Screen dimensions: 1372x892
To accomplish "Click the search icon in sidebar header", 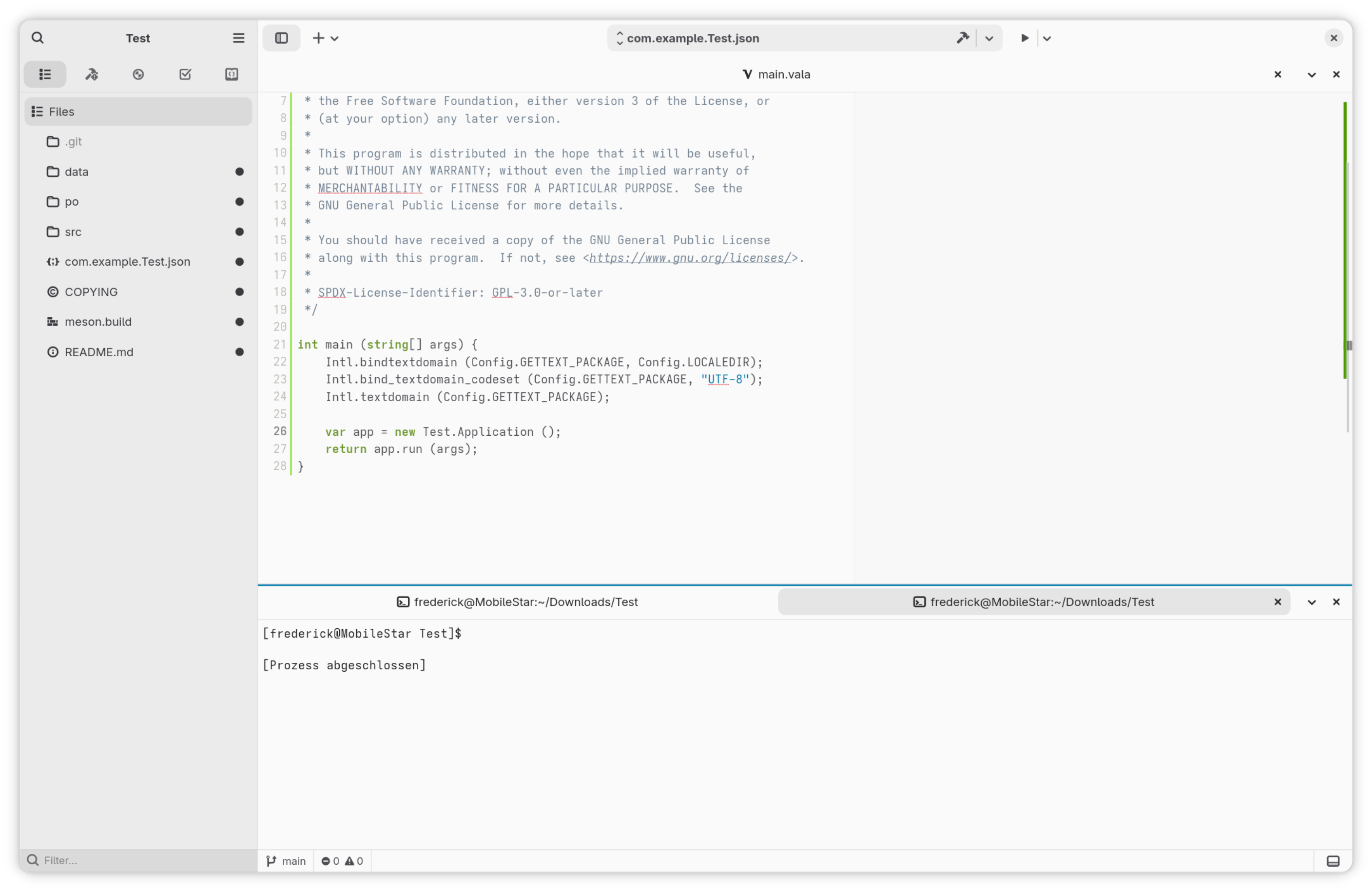I will 38,38.
